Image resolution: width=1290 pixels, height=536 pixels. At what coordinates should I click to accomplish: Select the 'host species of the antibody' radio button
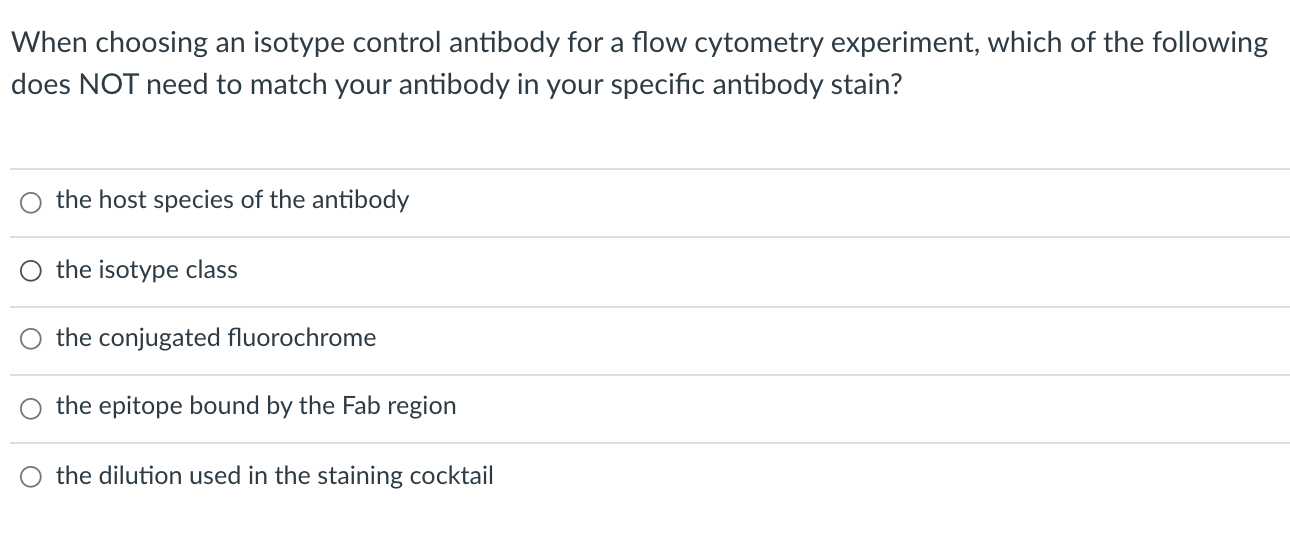(30, 202)
